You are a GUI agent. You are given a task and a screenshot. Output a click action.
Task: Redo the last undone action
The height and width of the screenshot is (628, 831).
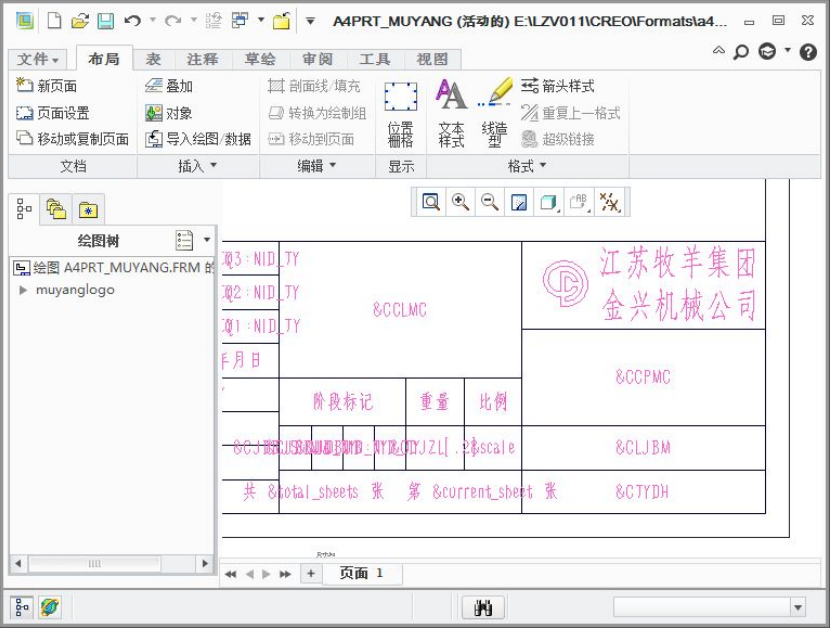coord(173,21)
